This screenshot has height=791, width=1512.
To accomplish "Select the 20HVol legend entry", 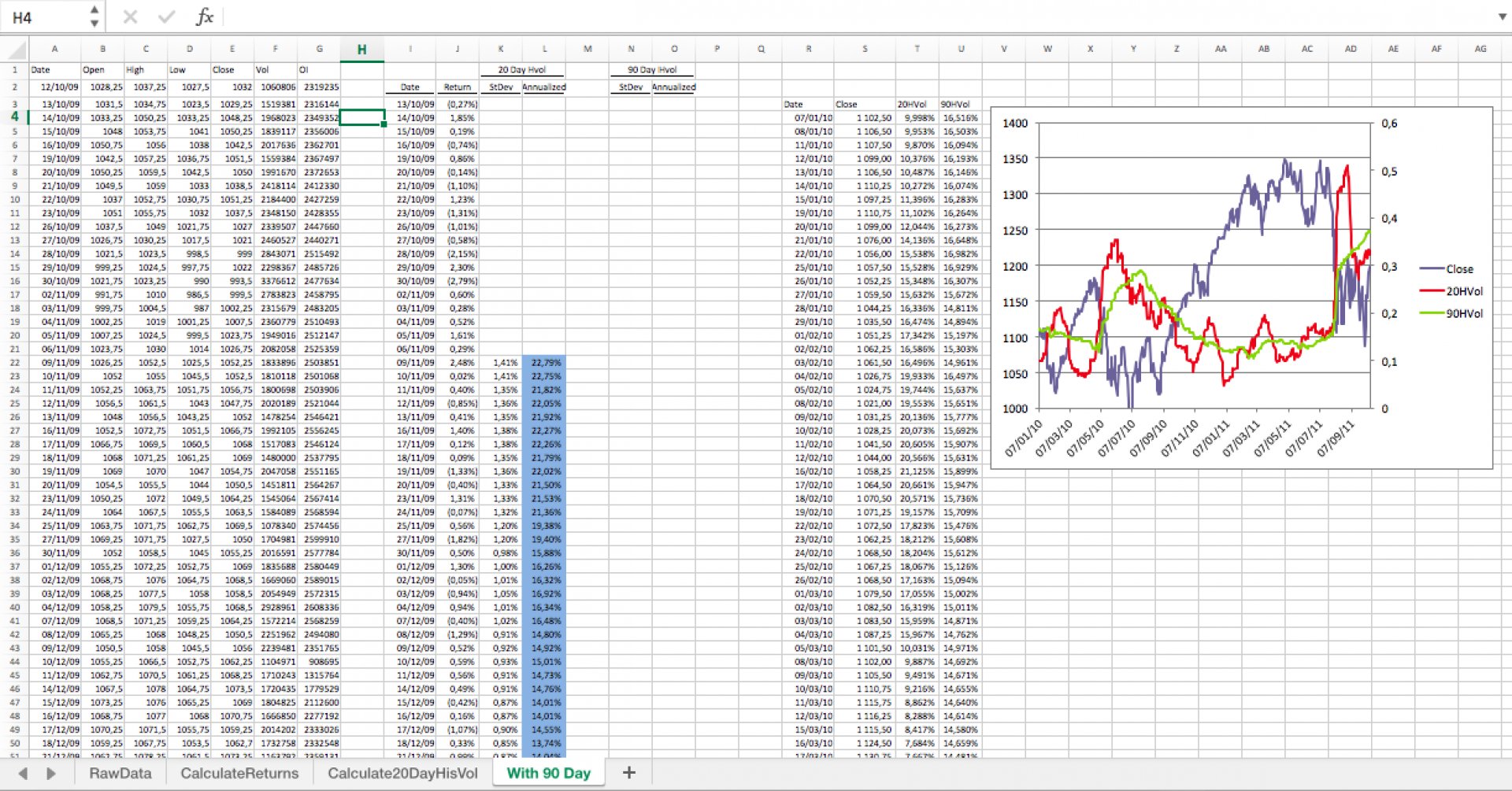I will 1451,291.
